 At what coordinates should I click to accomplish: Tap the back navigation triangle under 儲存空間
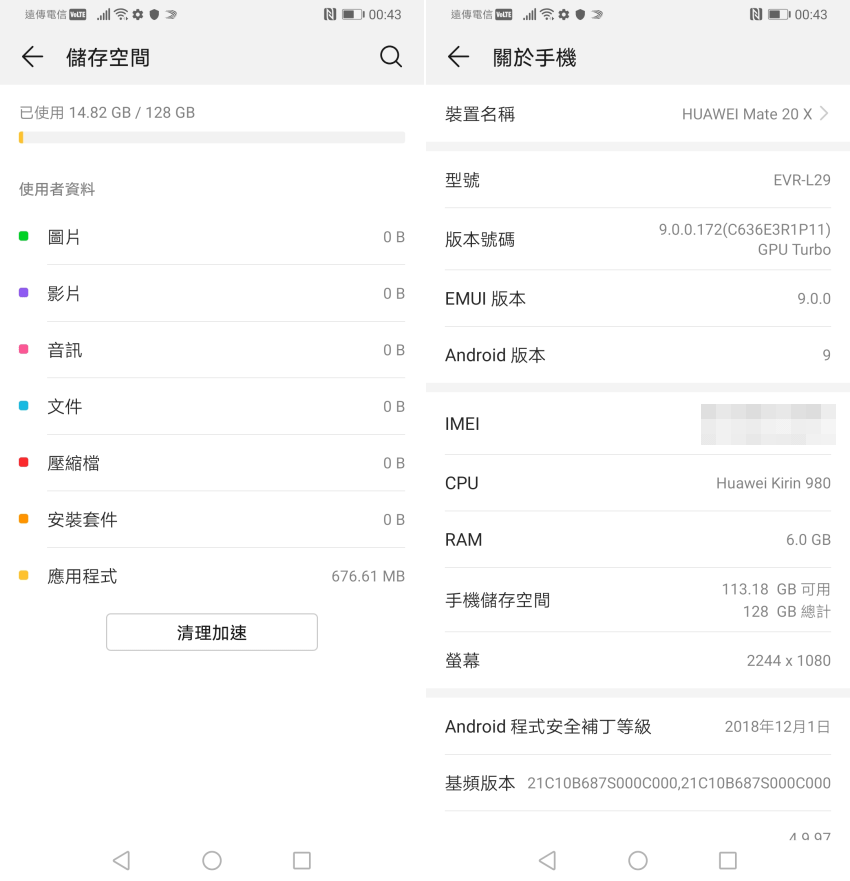point(122,860)
